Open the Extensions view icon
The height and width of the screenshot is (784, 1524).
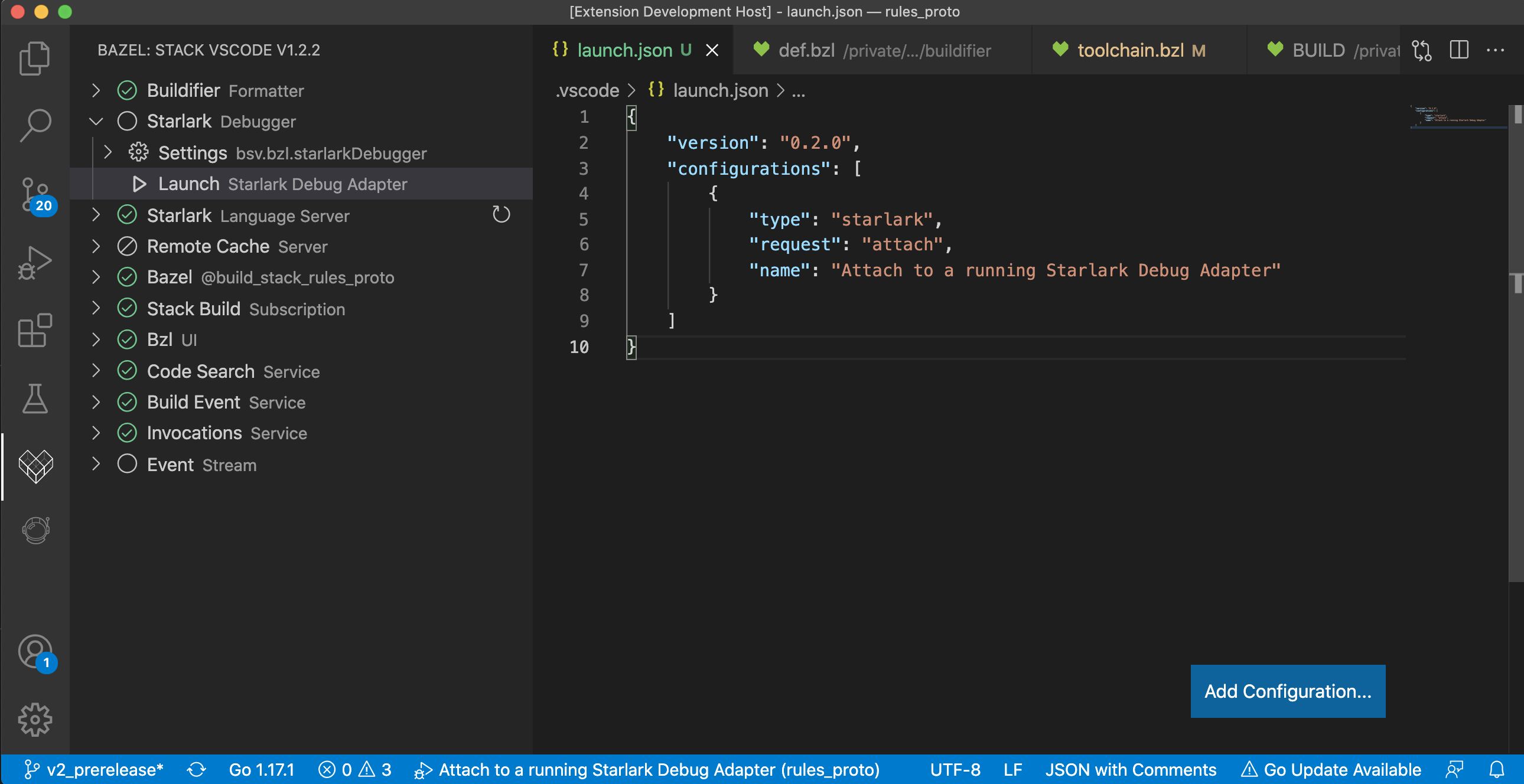click(34, 330)
